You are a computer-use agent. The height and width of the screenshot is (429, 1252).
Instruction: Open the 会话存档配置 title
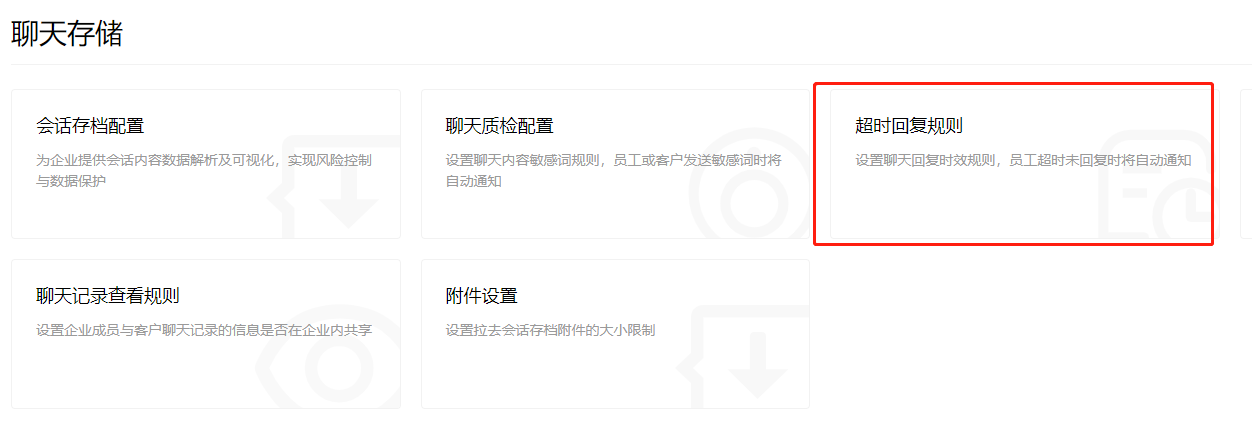pos(90,126)
